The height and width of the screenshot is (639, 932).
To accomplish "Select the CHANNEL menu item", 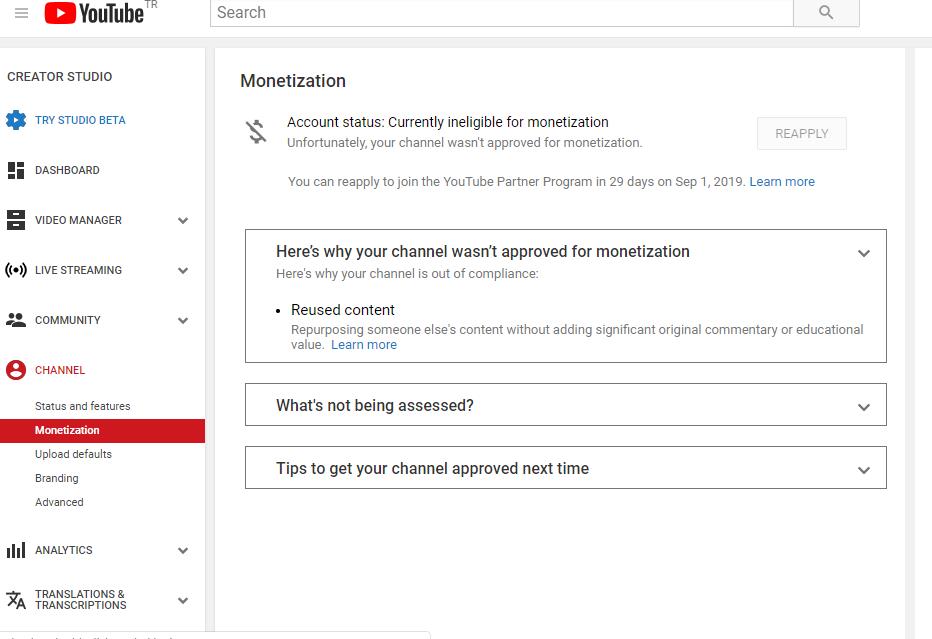I will 60,370.
